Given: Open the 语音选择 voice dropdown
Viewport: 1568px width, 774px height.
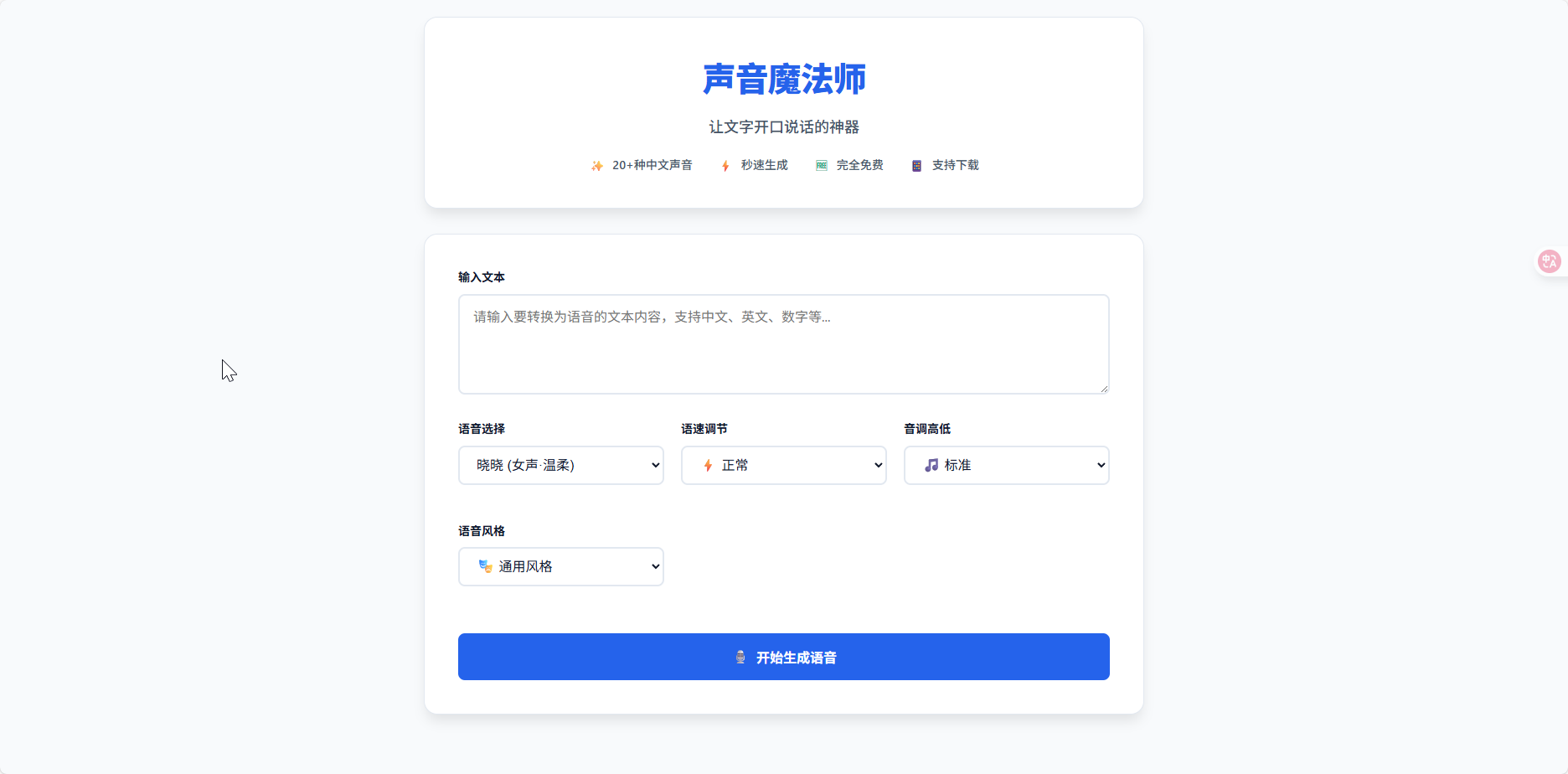Looking at the screenshot, I should [x=561, y=465].
